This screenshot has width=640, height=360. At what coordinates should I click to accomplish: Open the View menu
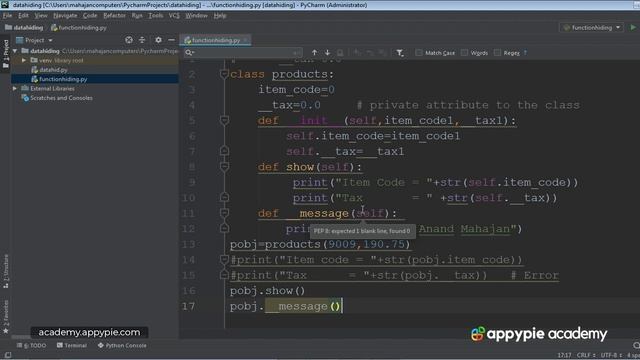pyautogui.click(x=40, y=16)
